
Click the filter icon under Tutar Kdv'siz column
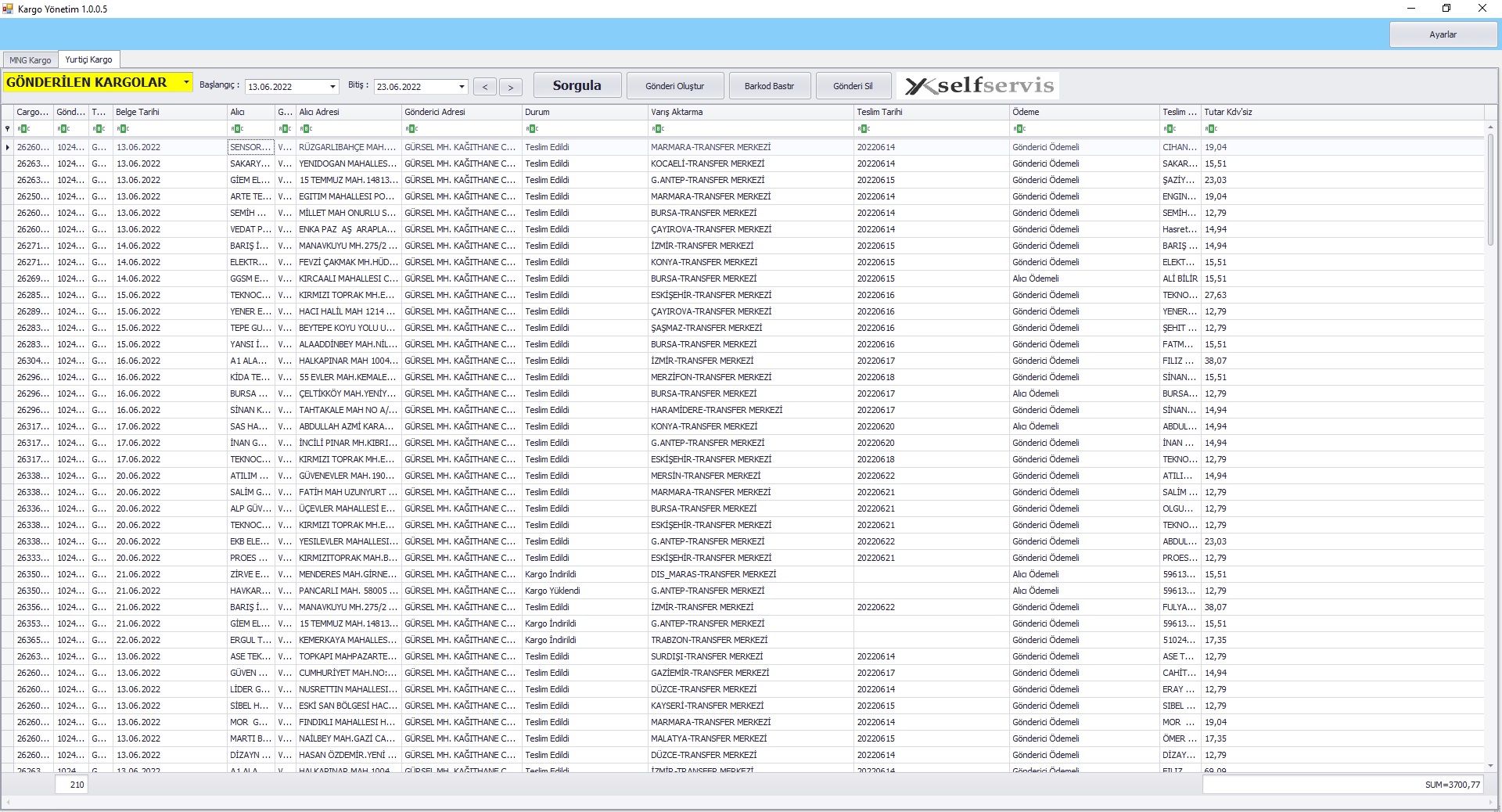pos(1211,129)
